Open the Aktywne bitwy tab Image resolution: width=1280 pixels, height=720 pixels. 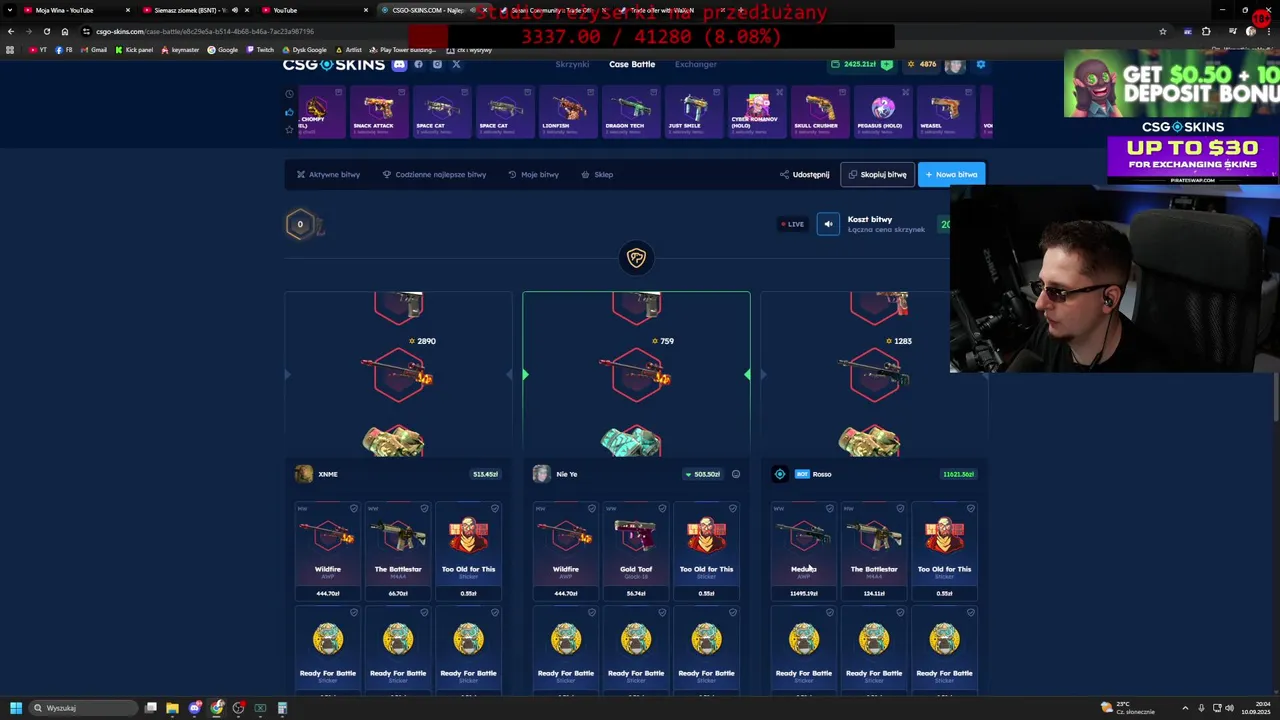click(328, 175)
